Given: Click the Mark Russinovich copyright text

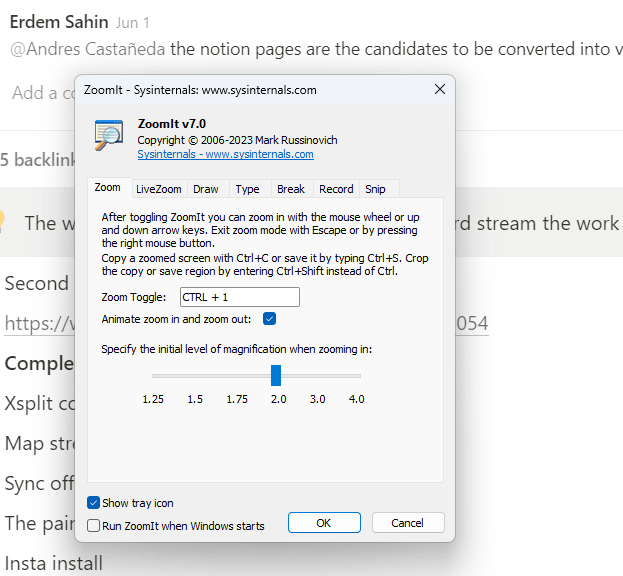Looking at the screenshot, I should pyautogui.click(x=237, y=140).
